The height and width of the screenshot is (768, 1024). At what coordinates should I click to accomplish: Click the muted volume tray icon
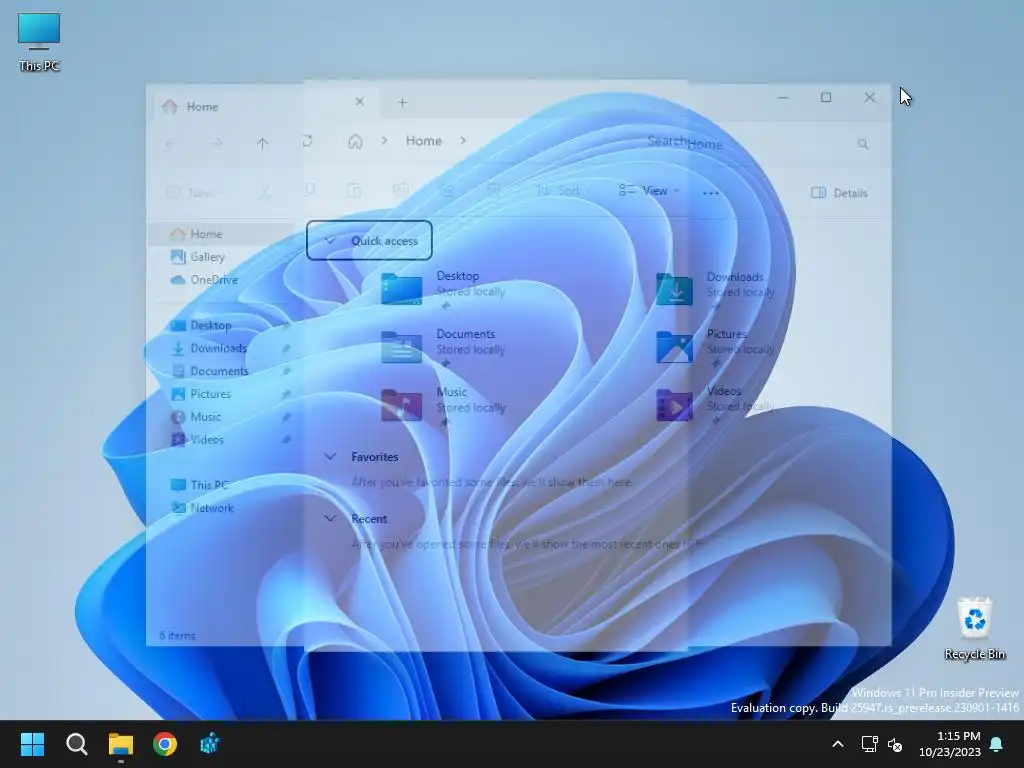895,744
